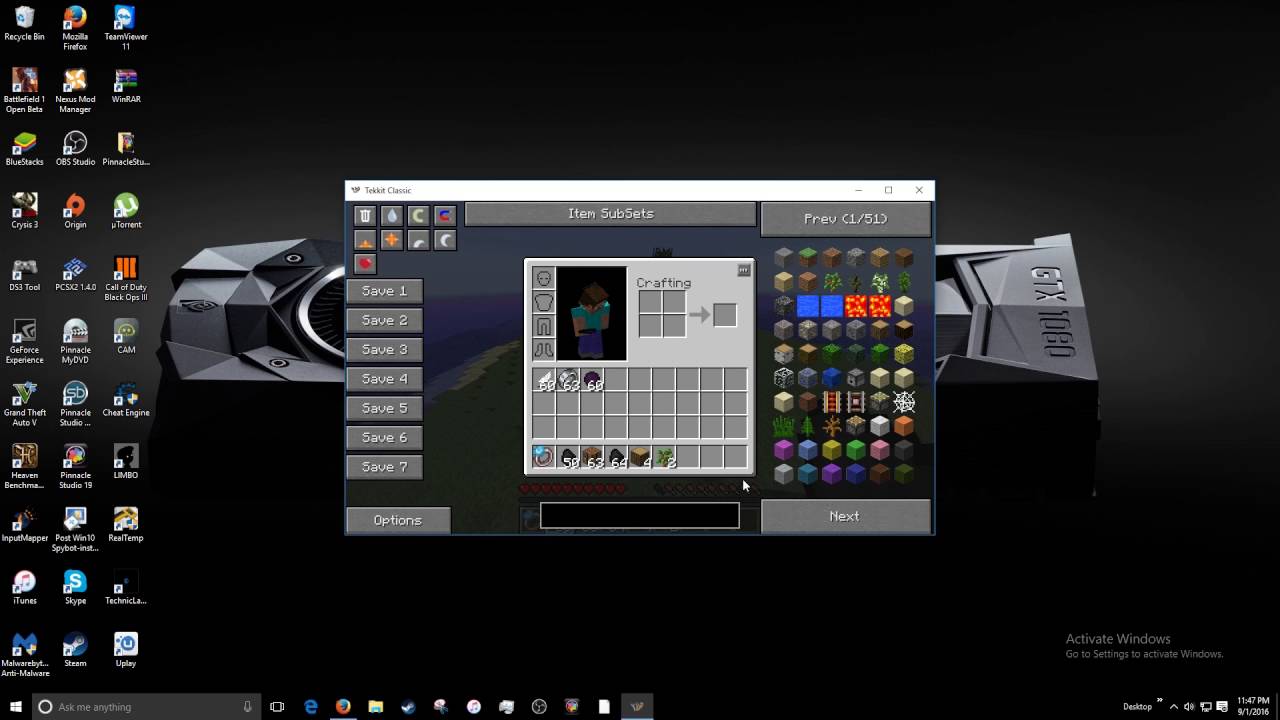Click Save 3 slot button
This screenshot has width=1280, height=720.
[385, 349]
